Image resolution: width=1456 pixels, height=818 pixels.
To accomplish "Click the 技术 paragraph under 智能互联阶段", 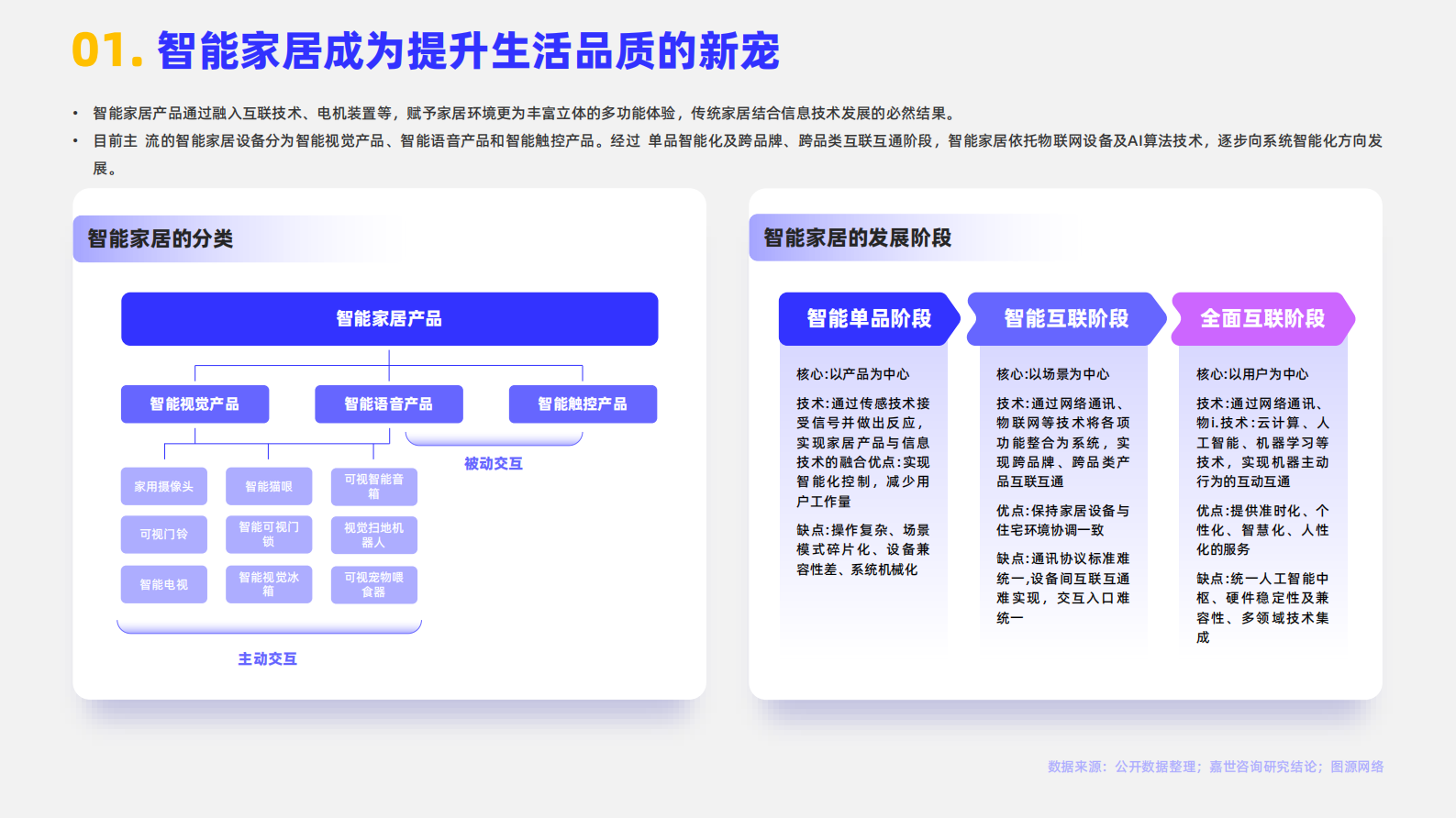I will pyautogui.click(x=1062, y=442).
